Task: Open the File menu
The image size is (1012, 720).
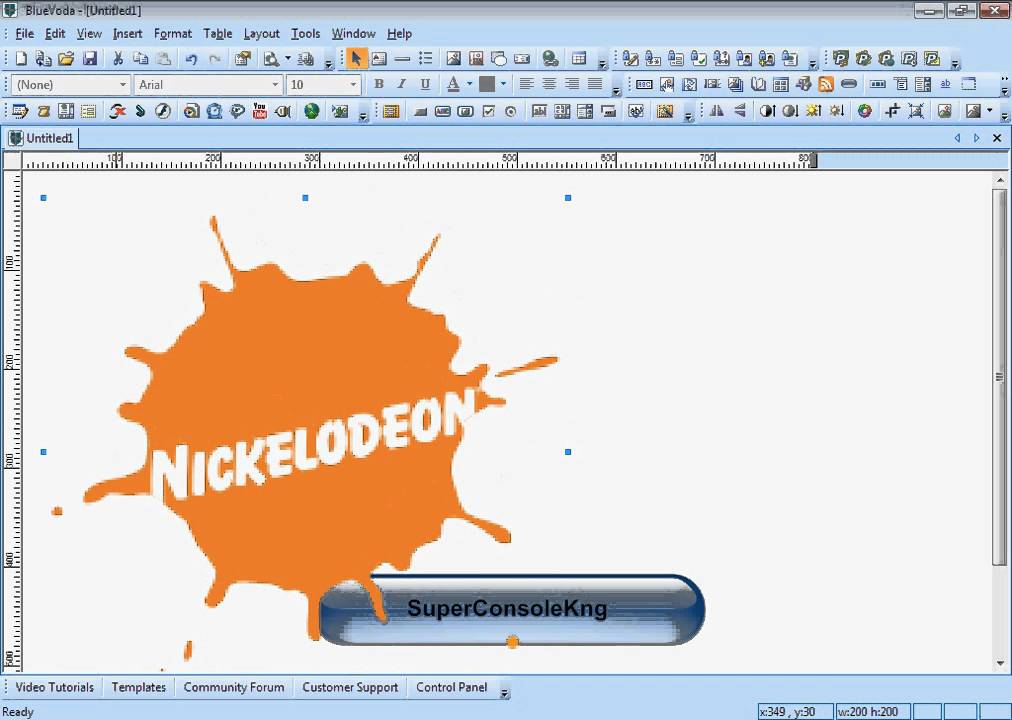Action: pos(24,34)
